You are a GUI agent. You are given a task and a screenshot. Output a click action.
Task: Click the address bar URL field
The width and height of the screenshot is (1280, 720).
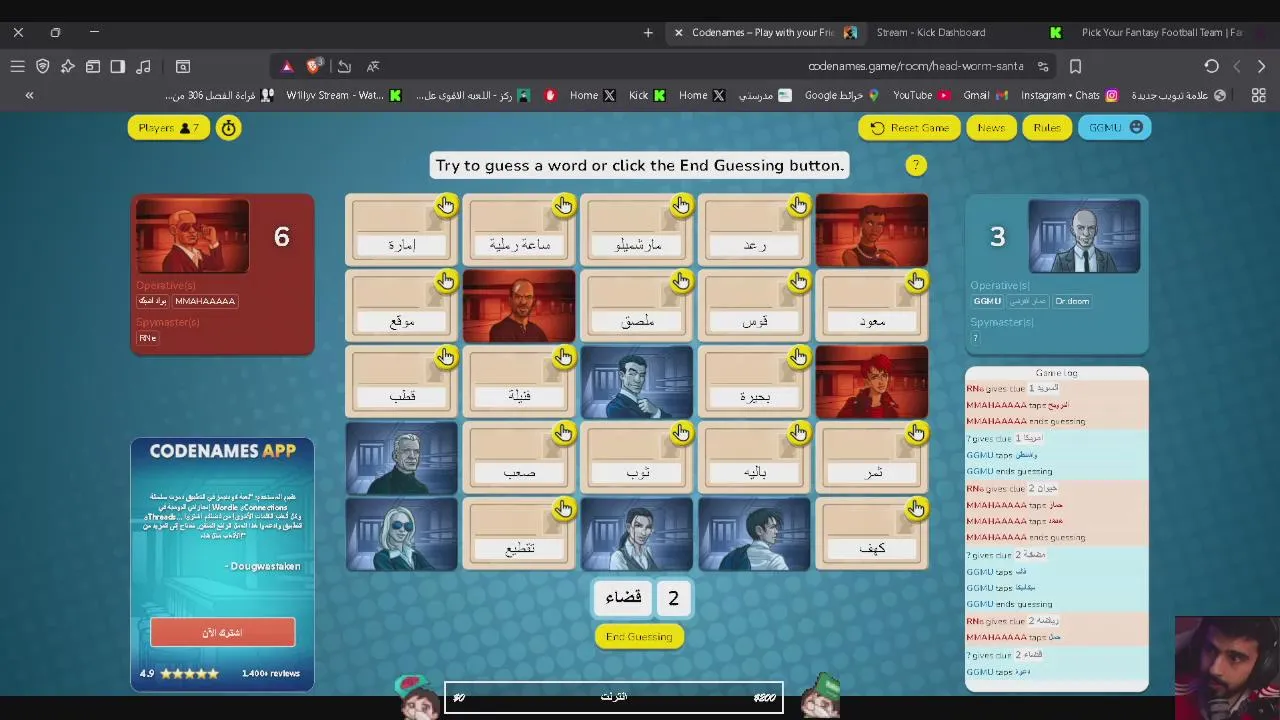[915, 66]
